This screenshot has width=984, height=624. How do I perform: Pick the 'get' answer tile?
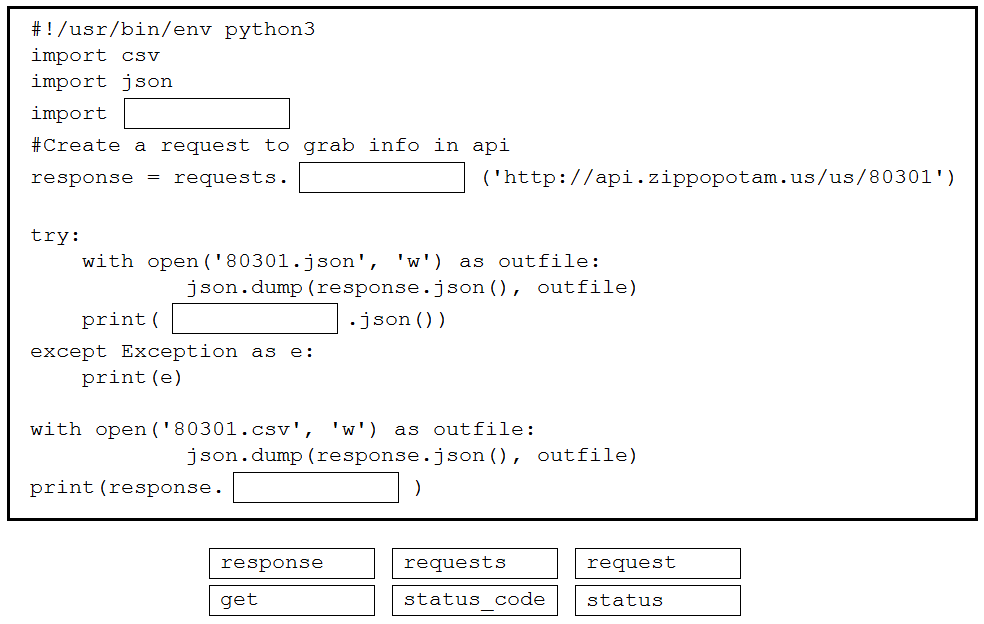pos(292,600)
